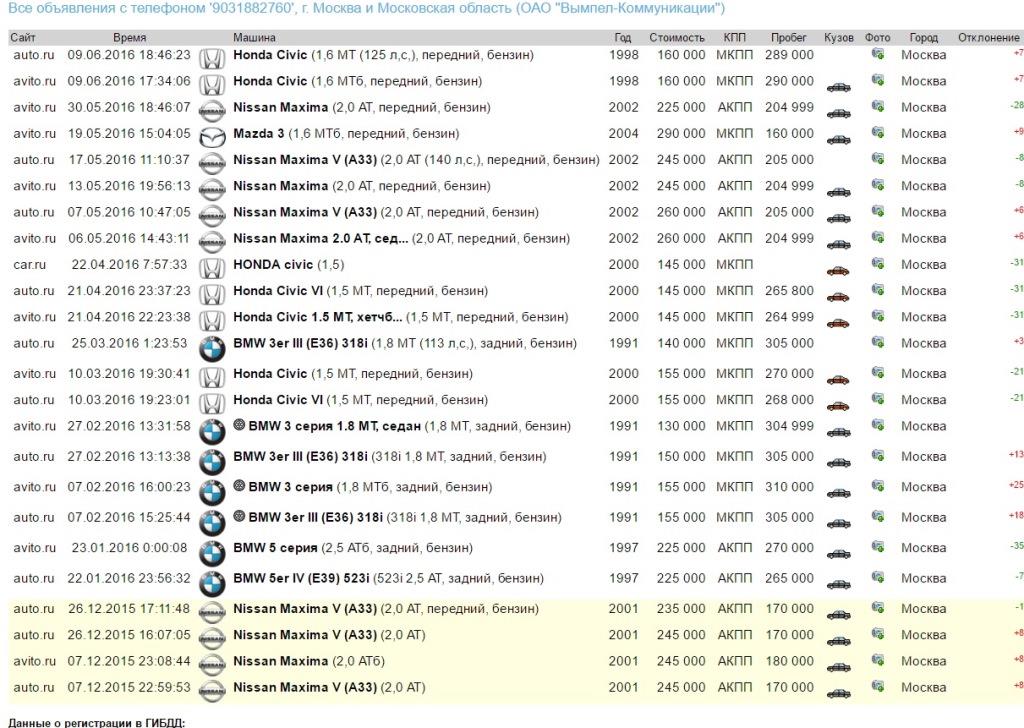The image size is (1024, 728).
Task: Click red body icon in 21.04.2016 22:23:38 row
Action: 839,323
